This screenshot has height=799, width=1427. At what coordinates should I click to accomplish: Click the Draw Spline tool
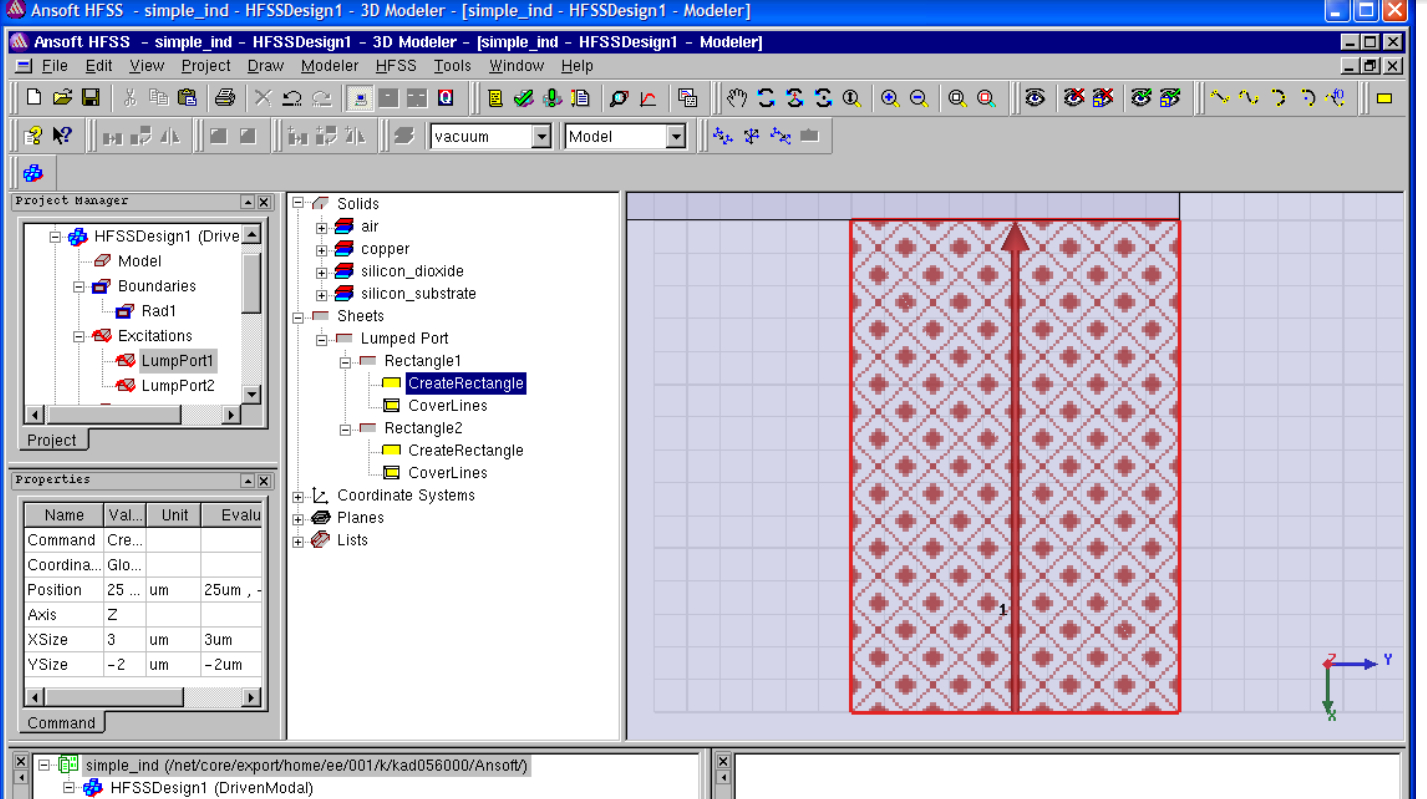(1248, 98)
